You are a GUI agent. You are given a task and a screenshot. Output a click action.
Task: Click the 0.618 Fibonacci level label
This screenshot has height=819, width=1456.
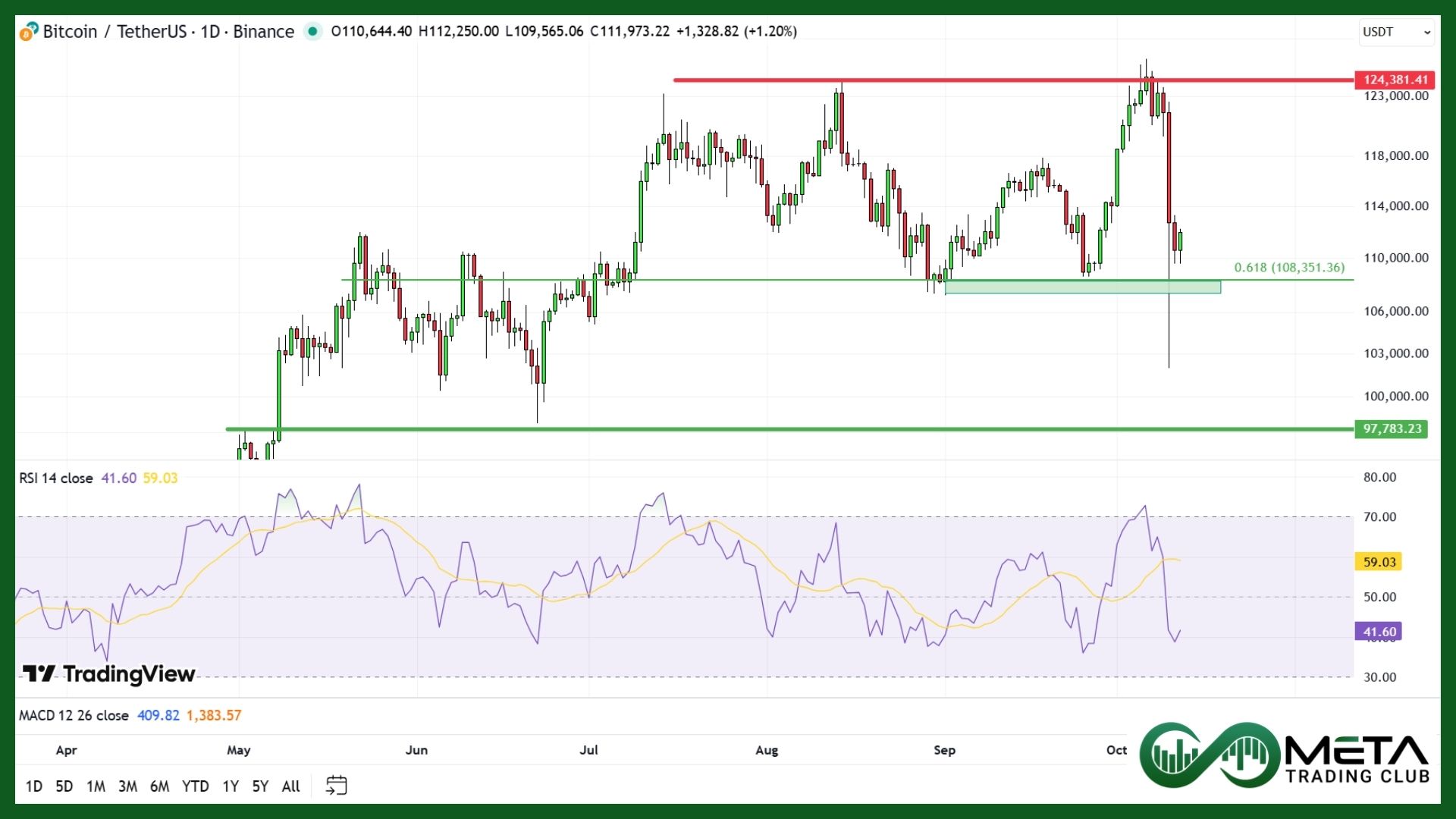click(x=1289, y=268)
